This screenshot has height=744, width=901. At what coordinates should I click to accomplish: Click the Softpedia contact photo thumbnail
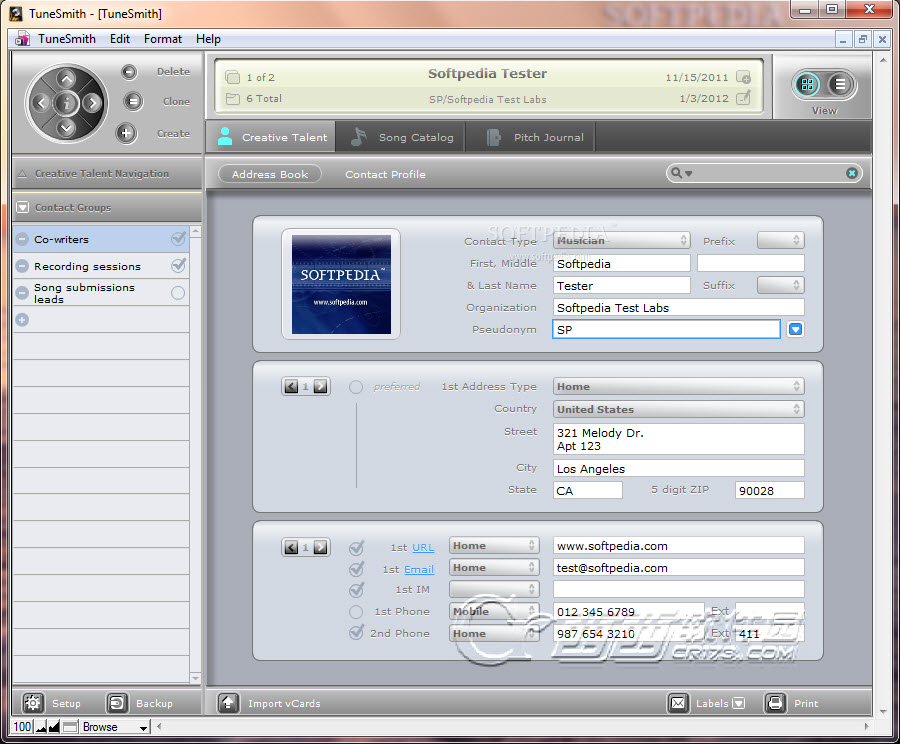[x=341, y=284]
